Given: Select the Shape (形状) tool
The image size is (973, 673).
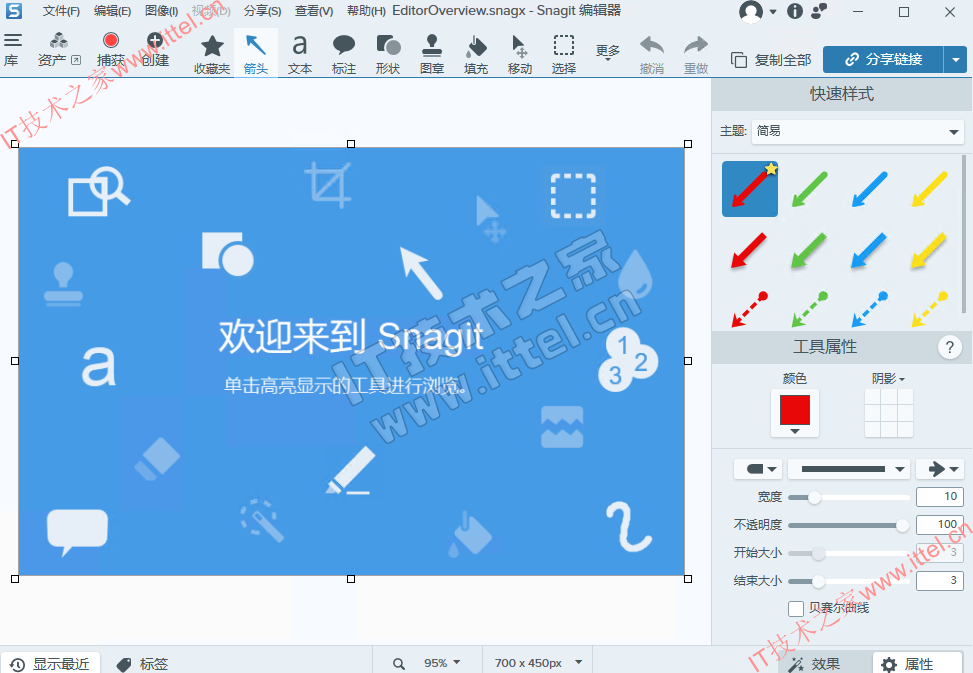Looking at the screenshot, I should [x=388, y=54].
